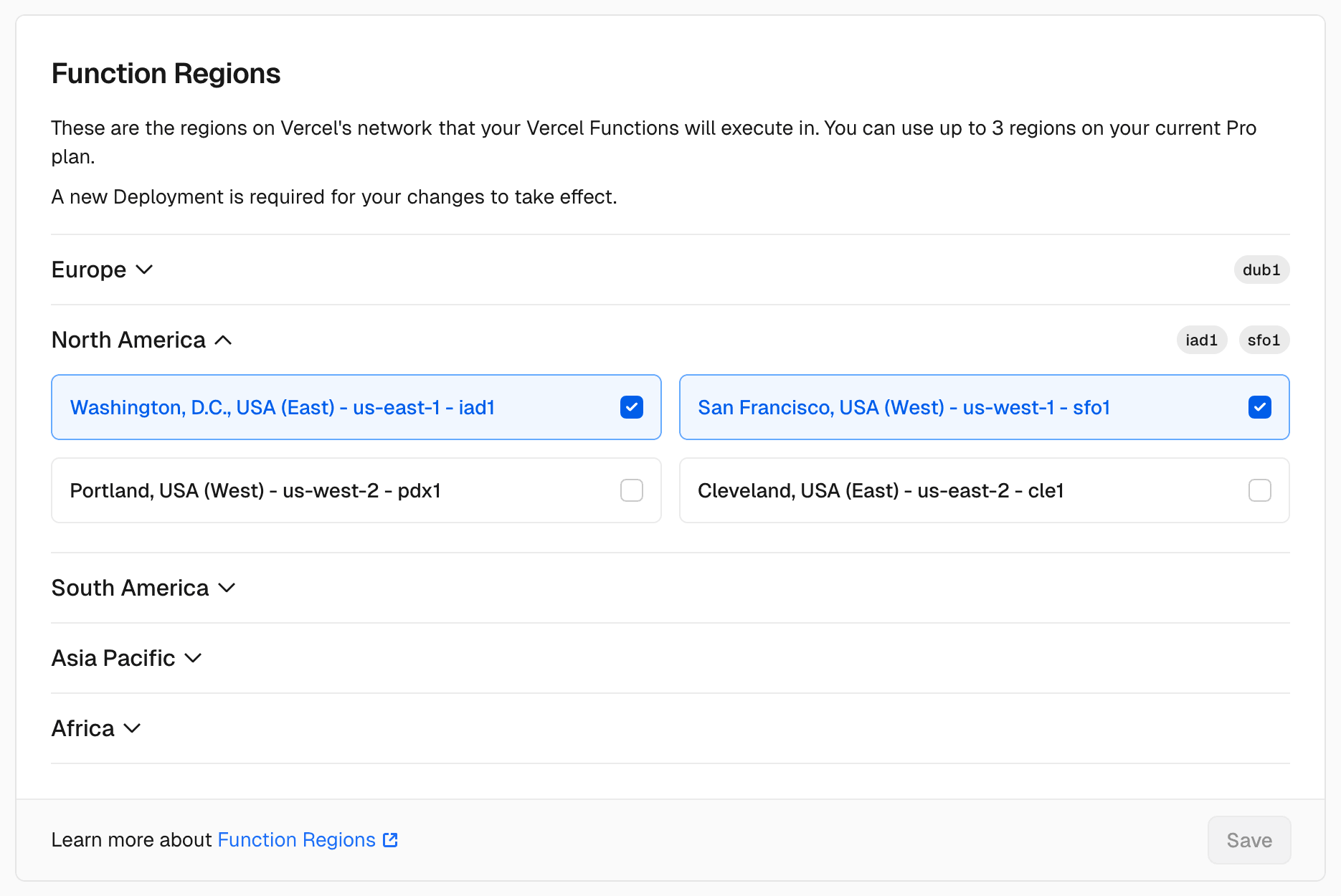Click the dub1 region badge
The width and height of the screenshot is (1341, 896).
pos(1261,270)
